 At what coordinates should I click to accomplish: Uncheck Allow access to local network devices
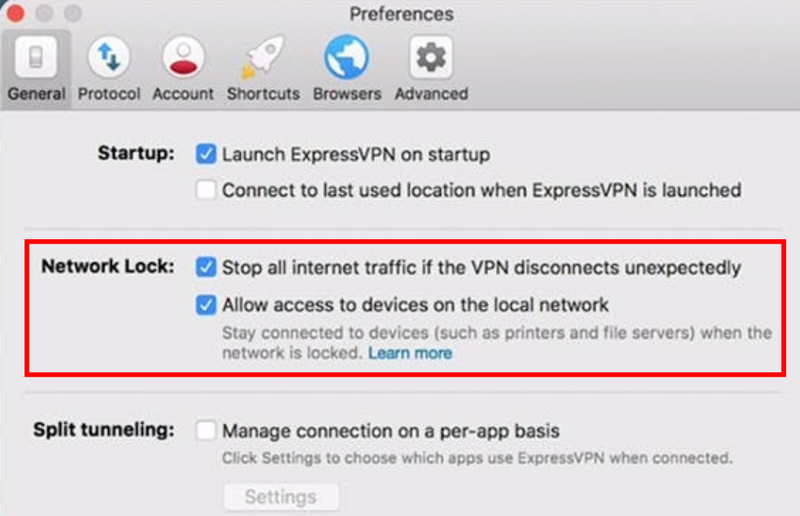point(206,305)
